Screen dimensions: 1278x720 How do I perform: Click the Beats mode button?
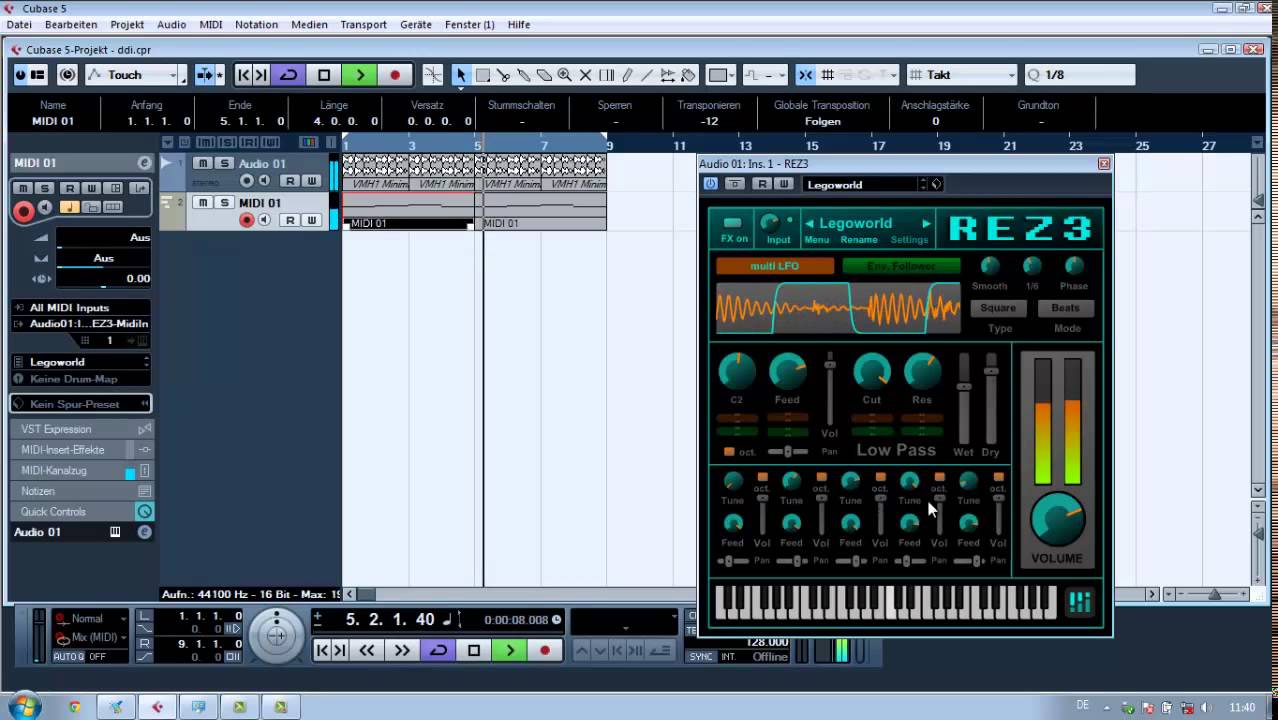click(x=1065, y=308)
